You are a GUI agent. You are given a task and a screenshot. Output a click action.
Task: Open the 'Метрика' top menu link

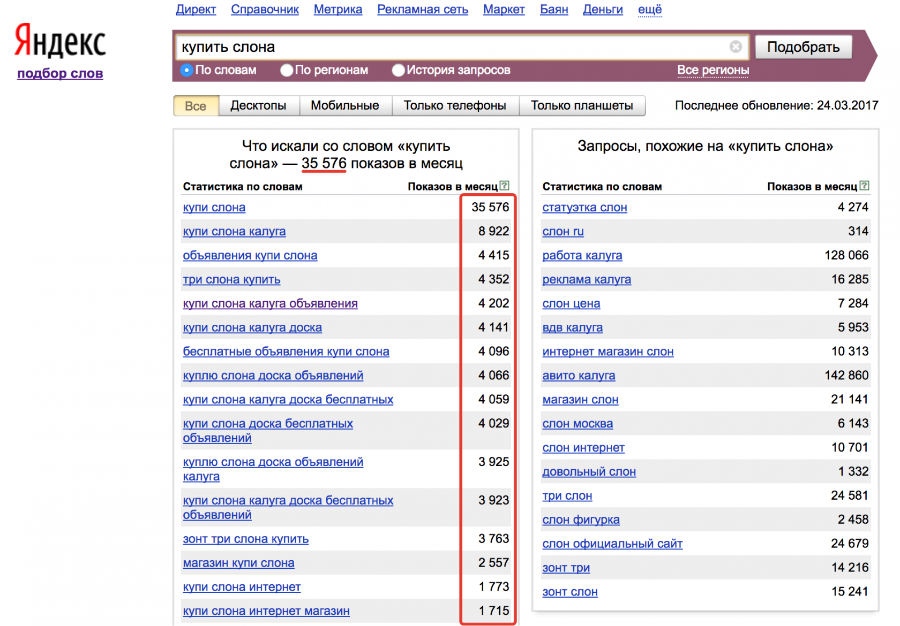click(x=338, y=10)
